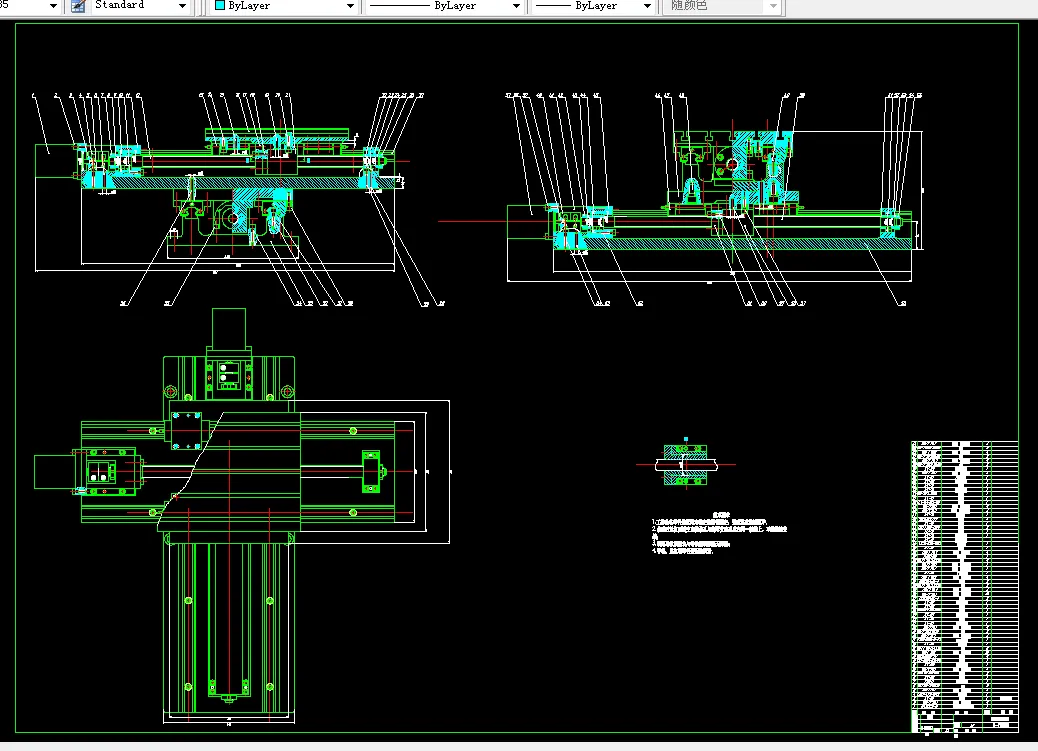Open the disabled 随颜色 plot style dropdown
The image size is (1038, 751).
pos(773,6)
